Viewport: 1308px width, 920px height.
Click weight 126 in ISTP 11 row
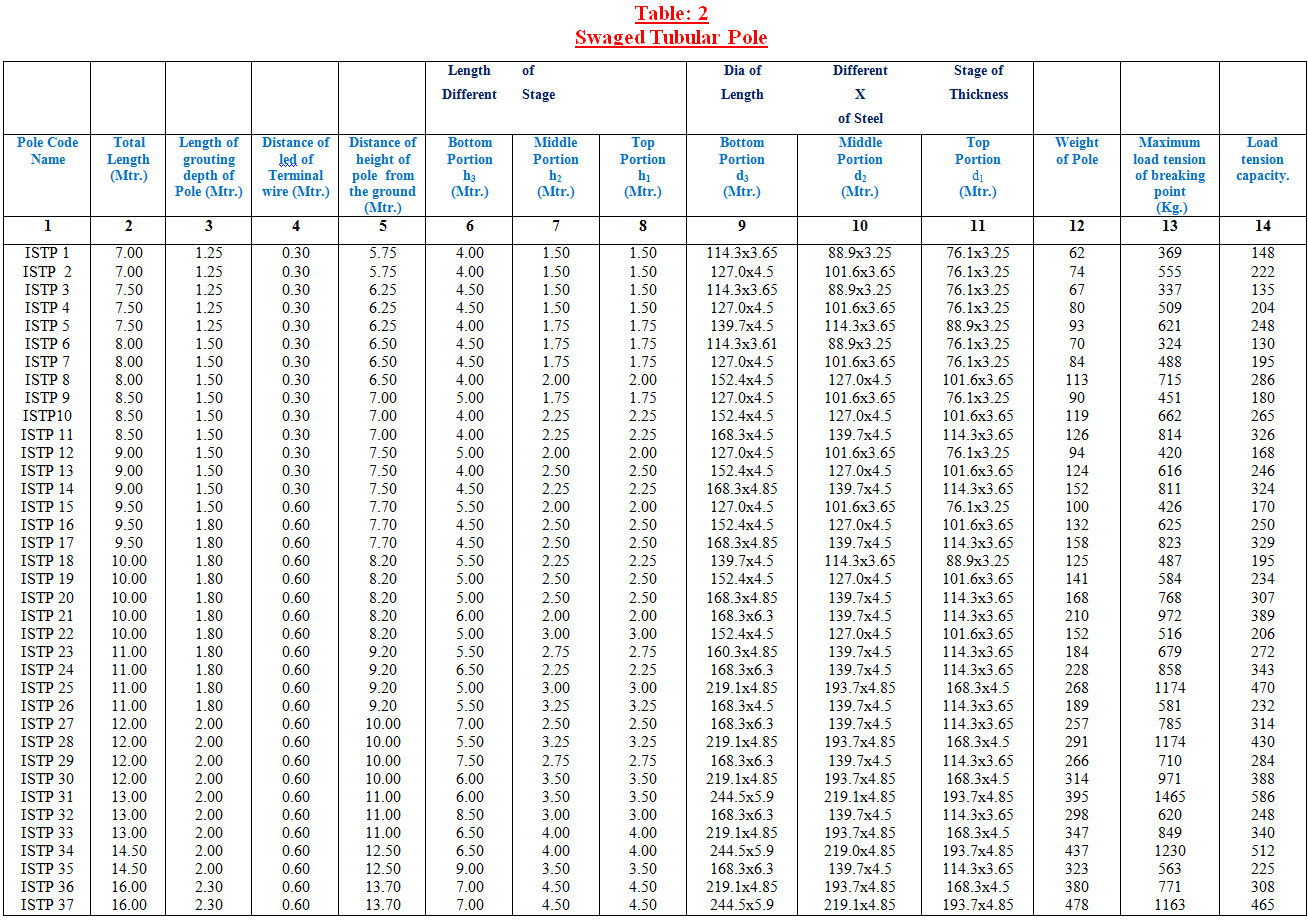pyautogui.click(x=1077, y=435)
